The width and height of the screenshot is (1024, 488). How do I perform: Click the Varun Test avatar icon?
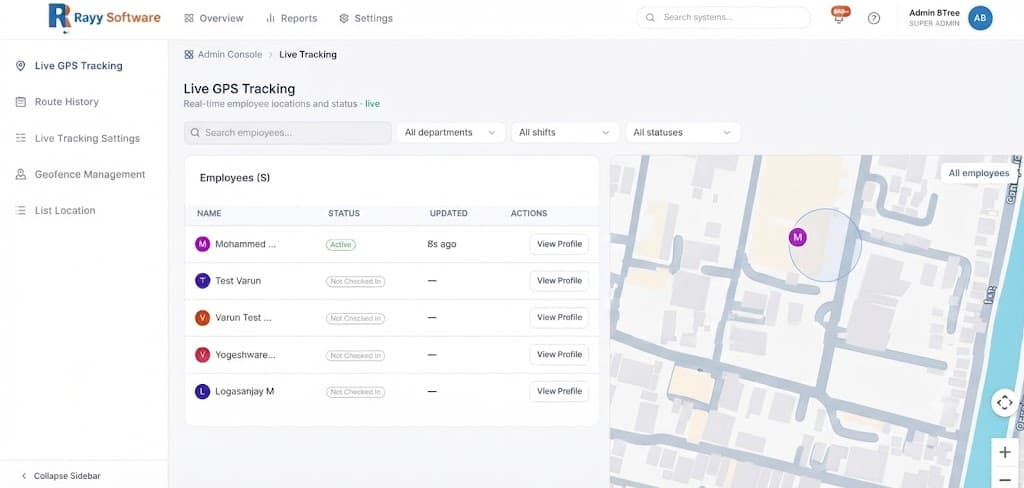coord(202,318)
